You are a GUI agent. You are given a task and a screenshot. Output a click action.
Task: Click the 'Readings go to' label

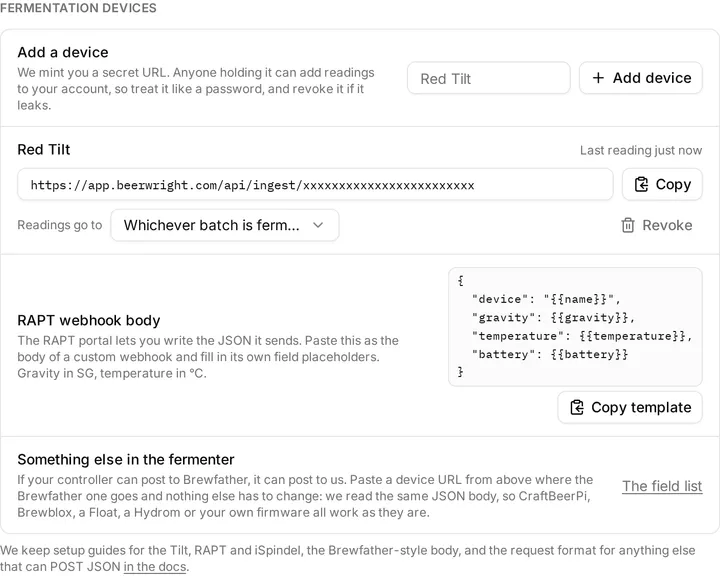click(60, 225)
